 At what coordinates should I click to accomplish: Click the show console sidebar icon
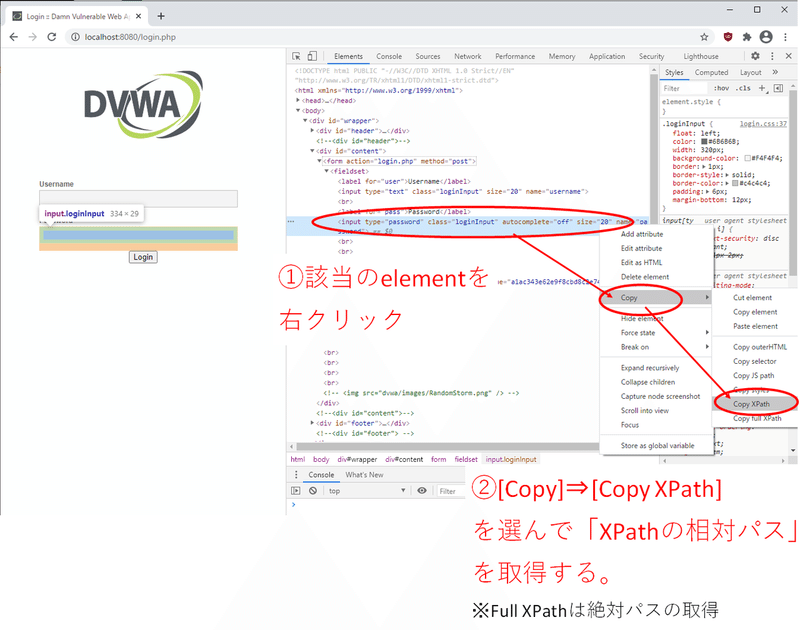click(295, 491)
